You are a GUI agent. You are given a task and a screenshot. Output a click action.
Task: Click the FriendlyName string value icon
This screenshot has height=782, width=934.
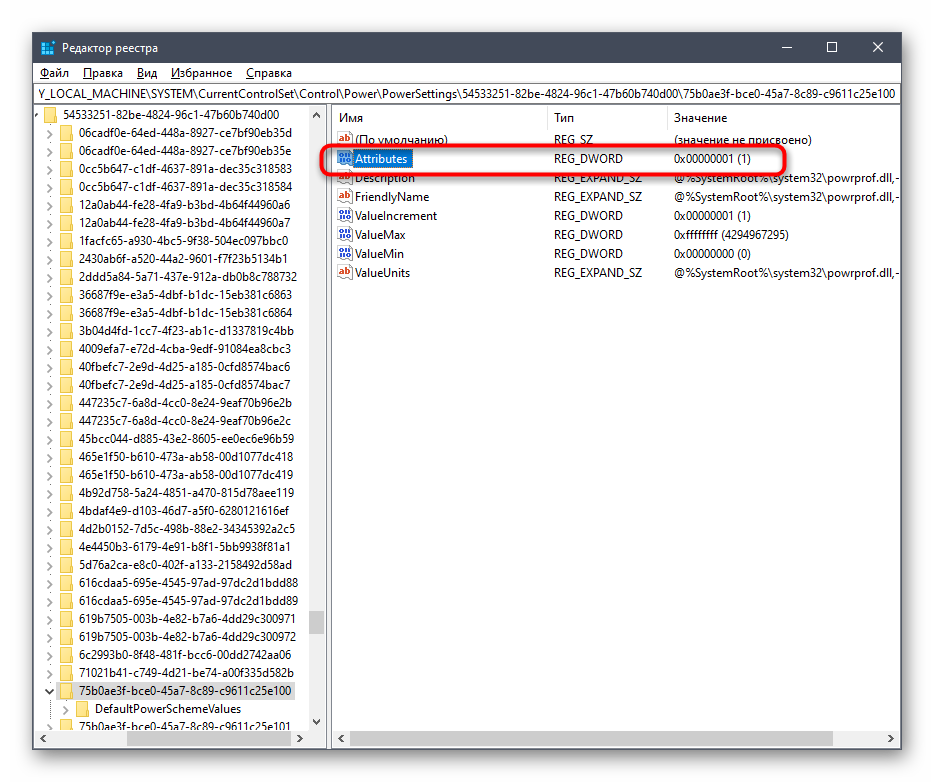click(346, 197)
